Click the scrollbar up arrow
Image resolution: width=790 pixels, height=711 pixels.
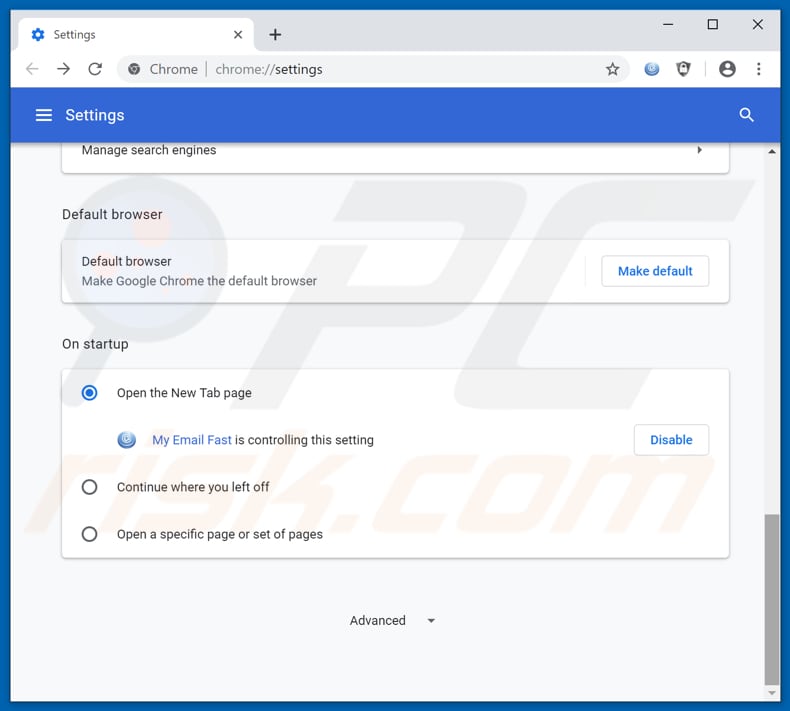pos(771,151)
